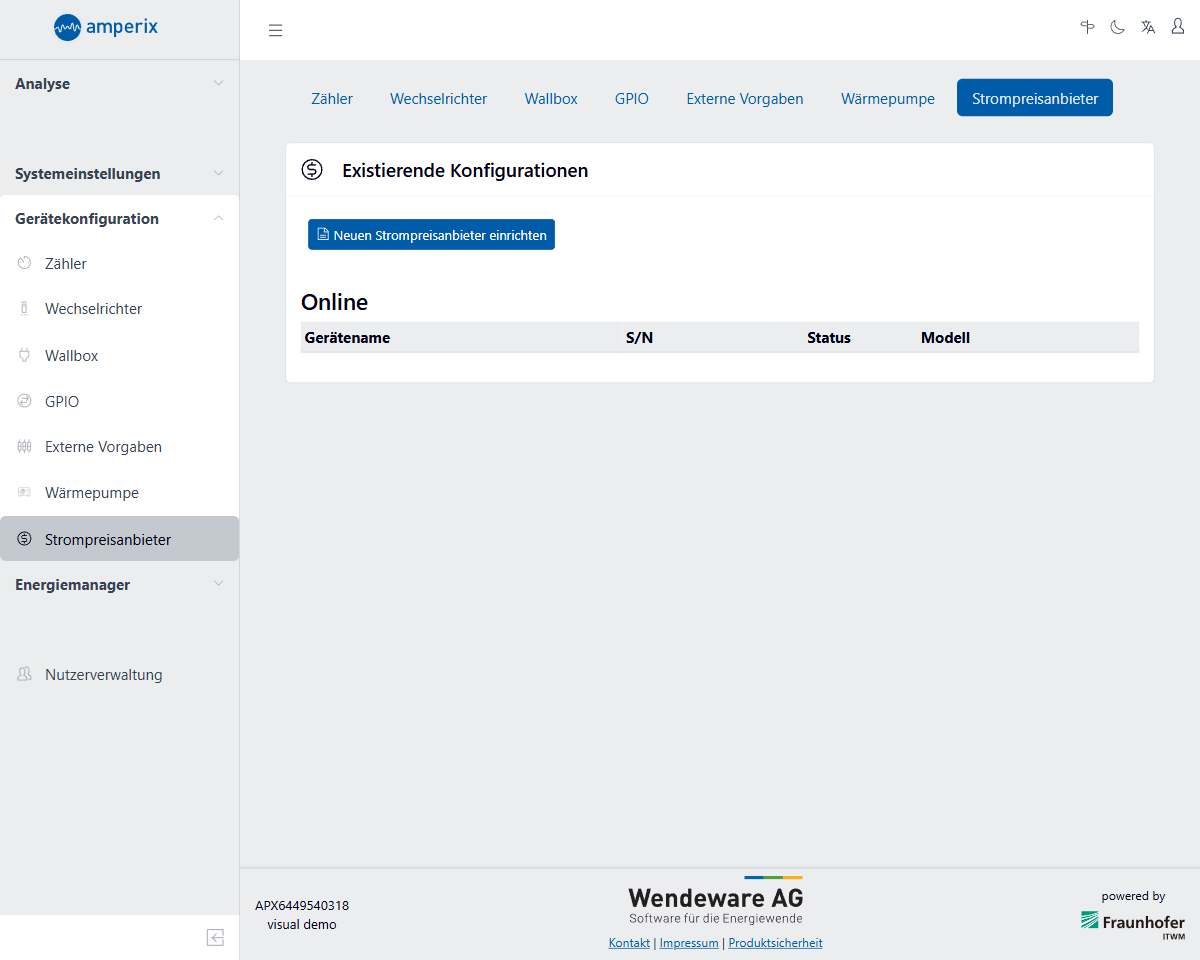Open the user profile icon
This screenshot has width=1200, height=960.
click(x=1178, y=27)
